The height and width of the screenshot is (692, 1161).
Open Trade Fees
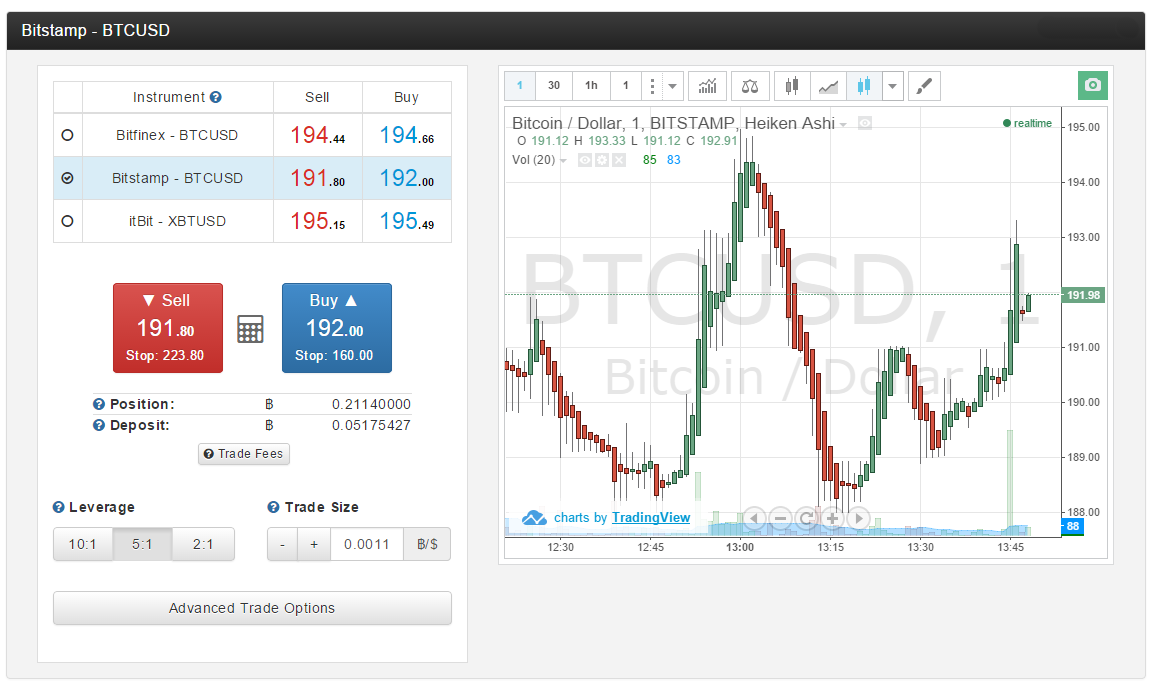point(244,454)
